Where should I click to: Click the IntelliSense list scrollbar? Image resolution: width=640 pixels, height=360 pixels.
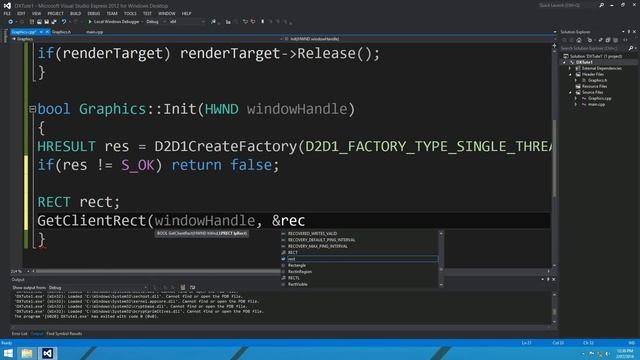441,259
